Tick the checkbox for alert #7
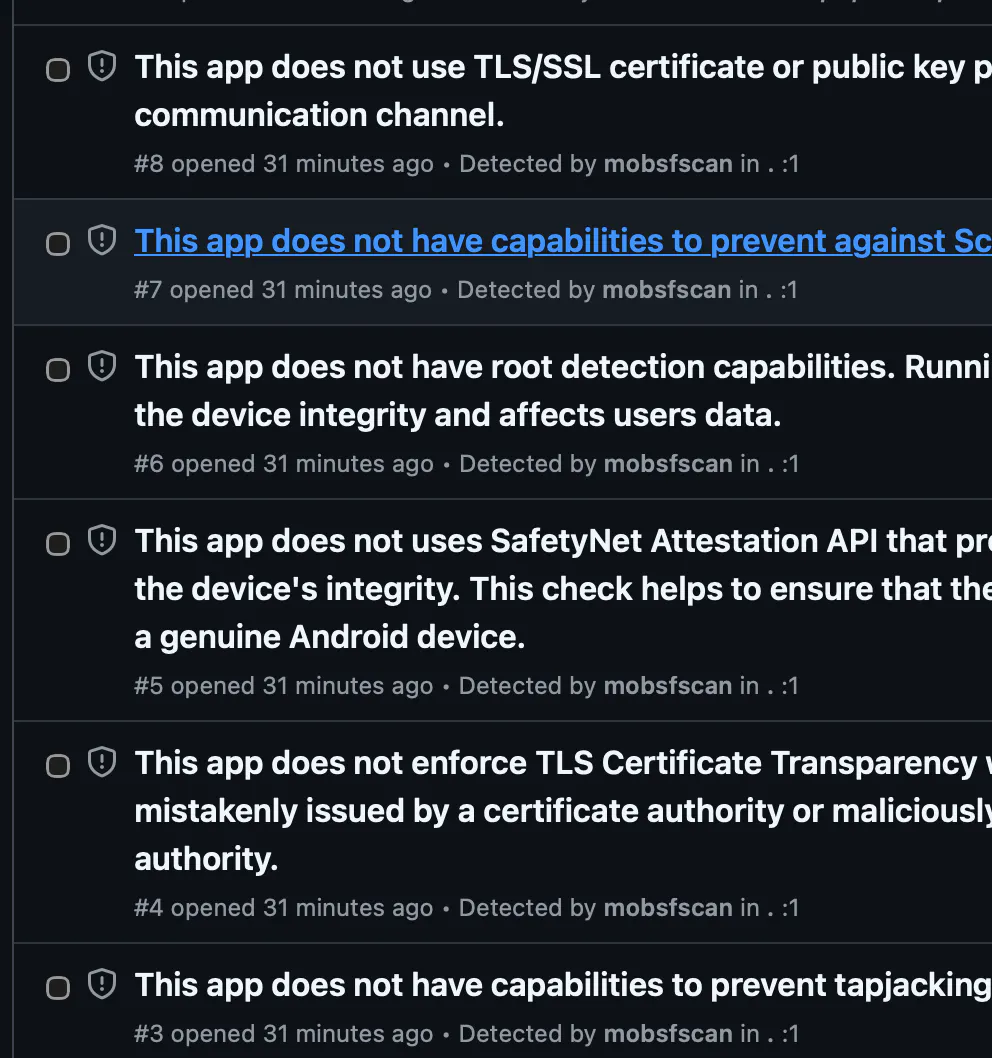 [x=59, y=244]
